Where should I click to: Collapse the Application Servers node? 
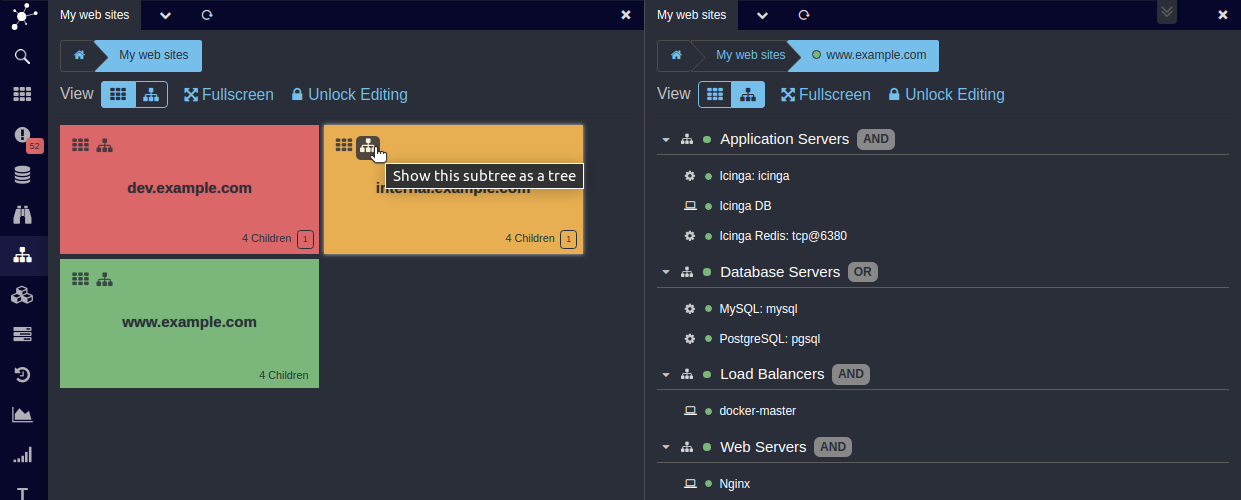pyautogui.click(x=666, y=140)
